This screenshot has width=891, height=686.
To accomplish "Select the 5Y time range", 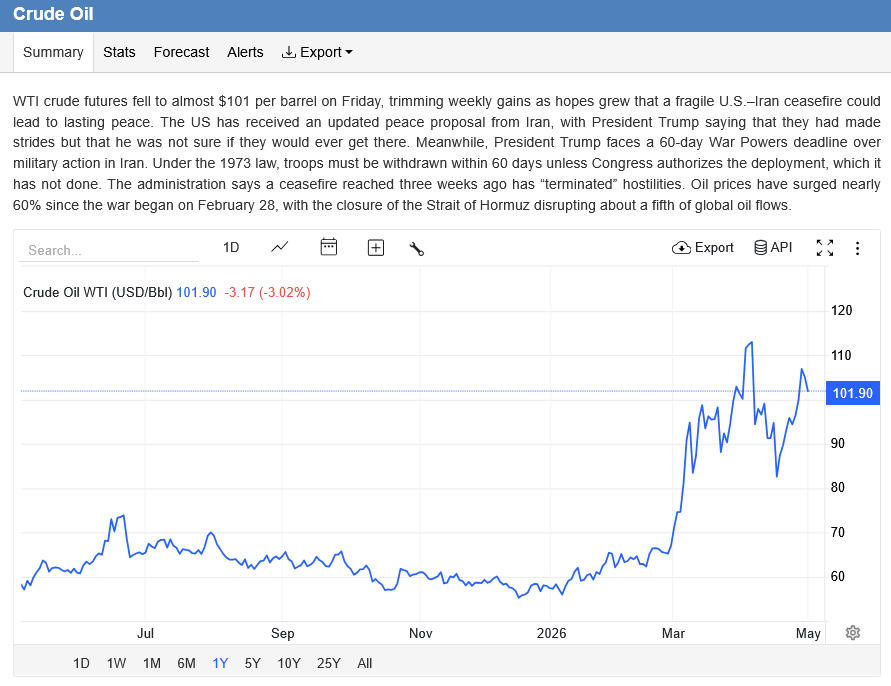I will [x=252, y=663].
